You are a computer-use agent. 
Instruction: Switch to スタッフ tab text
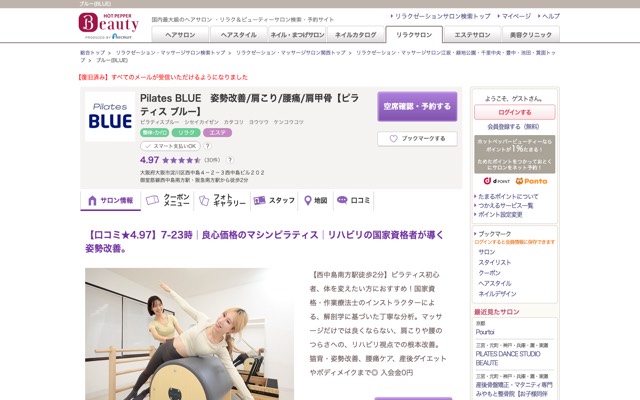point(282,200)
